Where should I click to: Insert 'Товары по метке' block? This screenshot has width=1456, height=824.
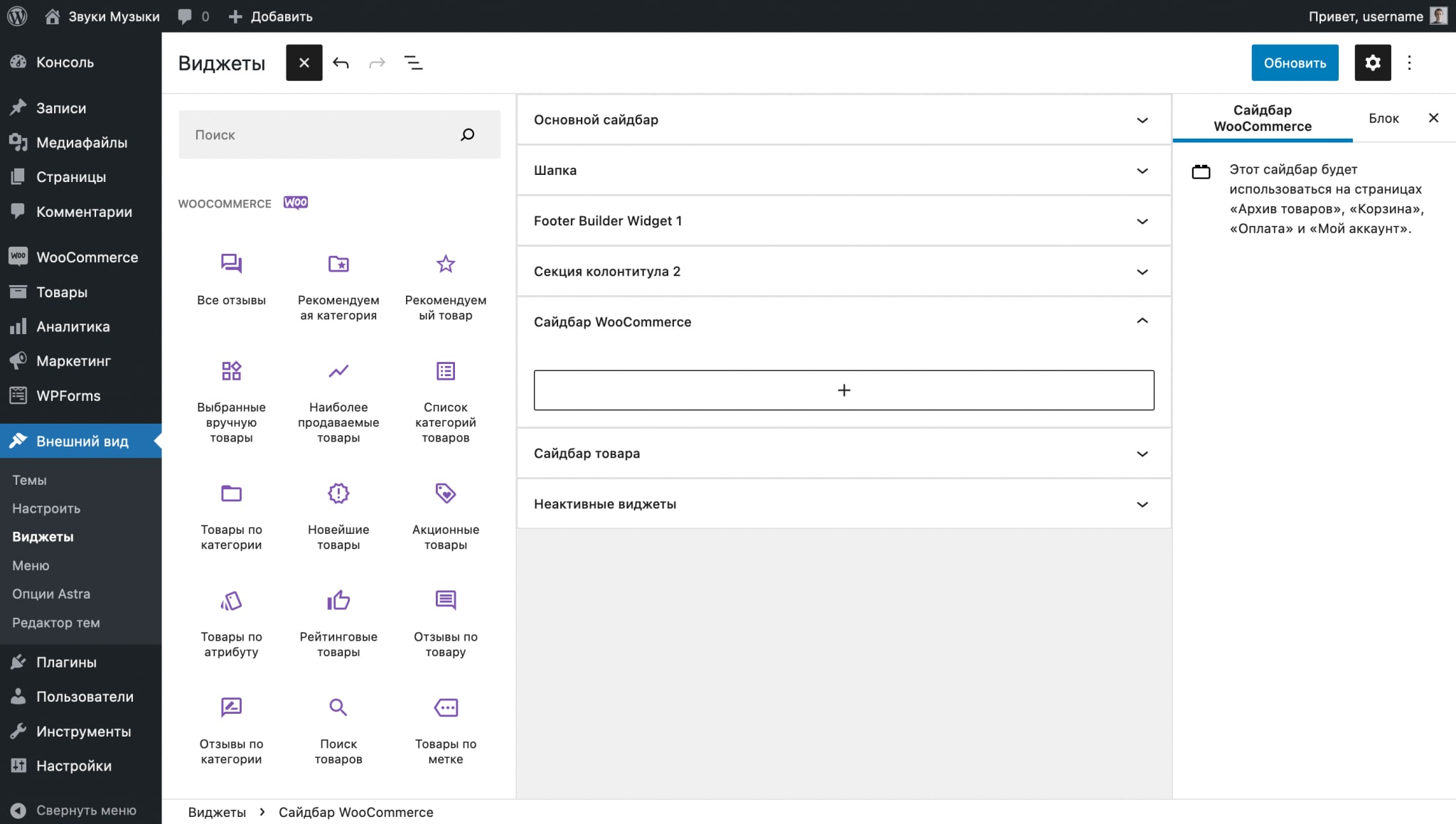click(446, 732)
